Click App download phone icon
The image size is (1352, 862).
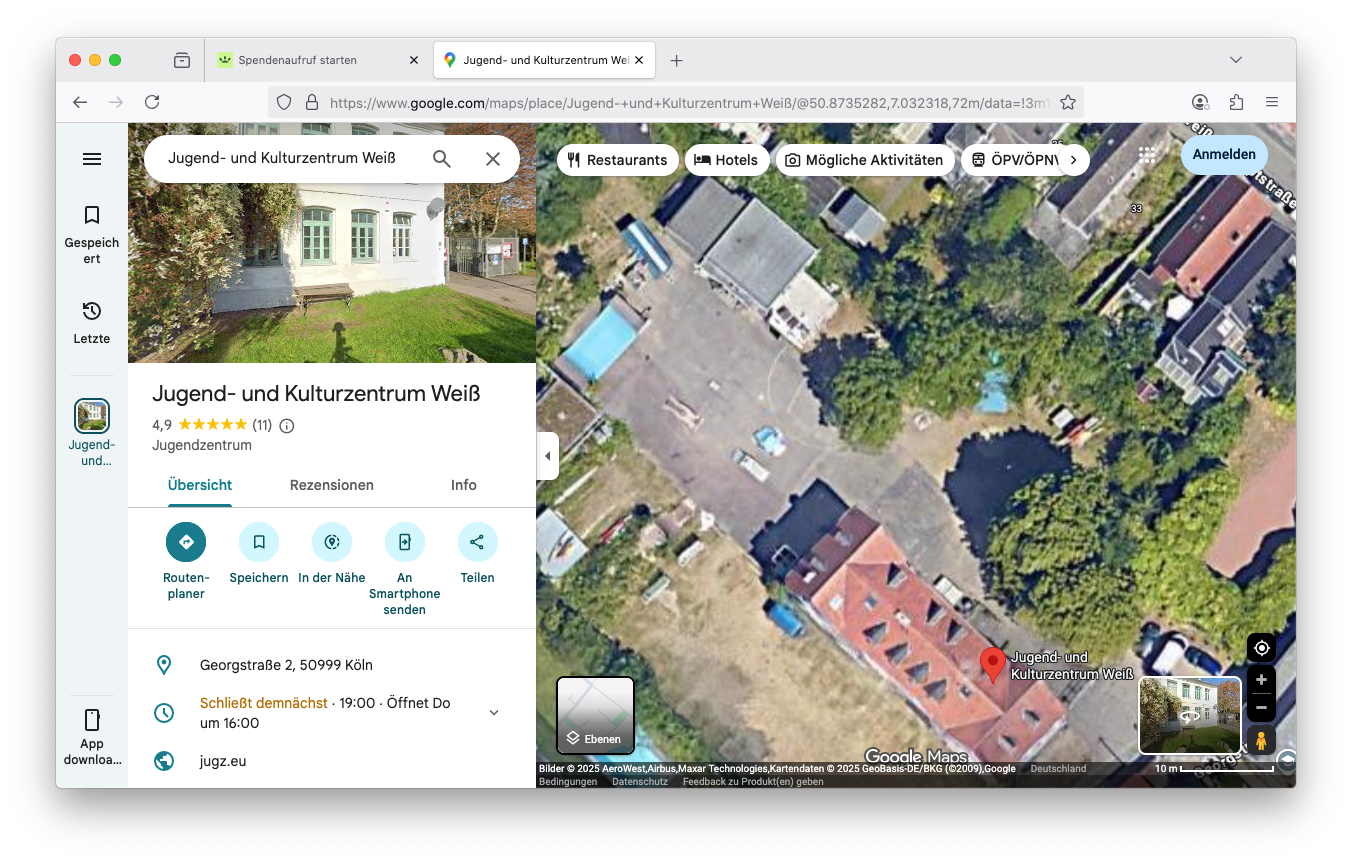(x=92, y=720)
